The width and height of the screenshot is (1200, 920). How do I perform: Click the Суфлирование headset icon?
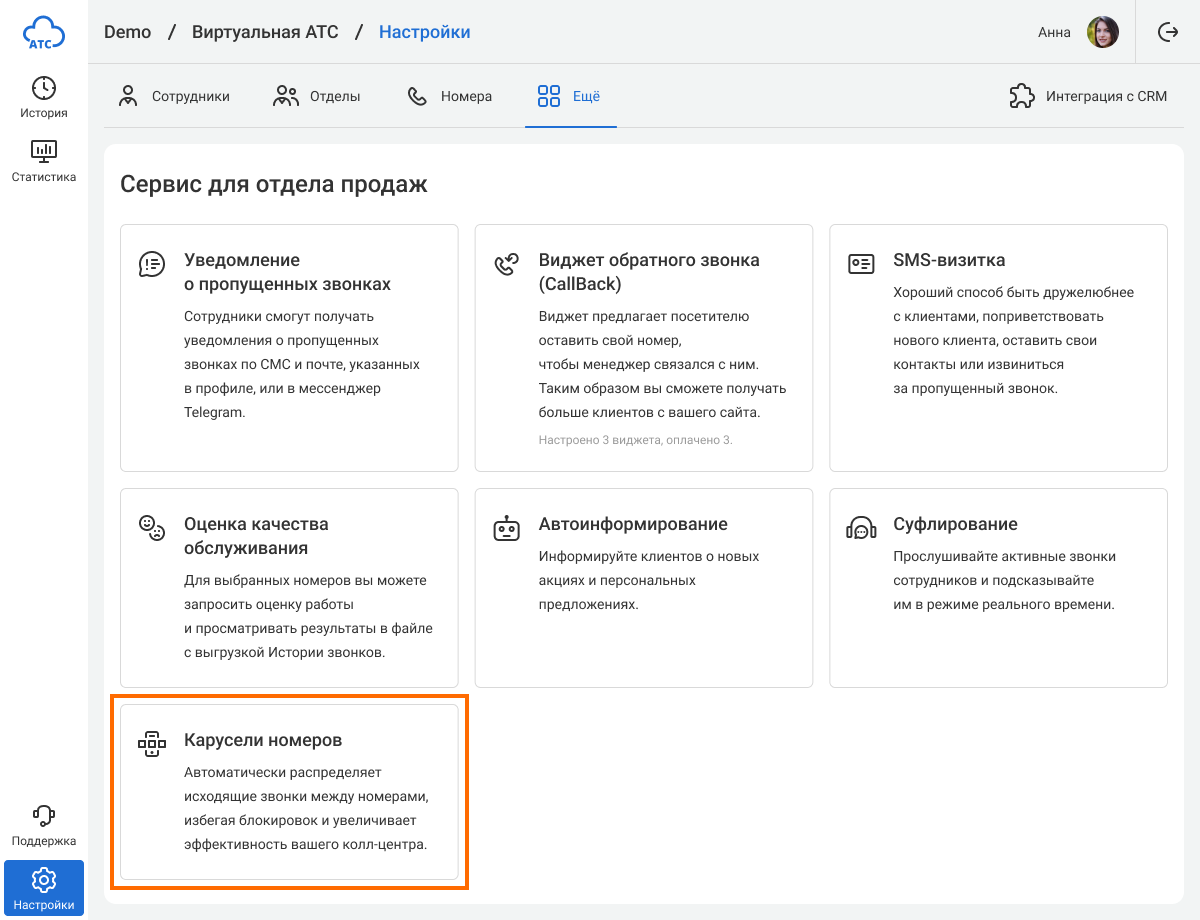pos(861,528)
